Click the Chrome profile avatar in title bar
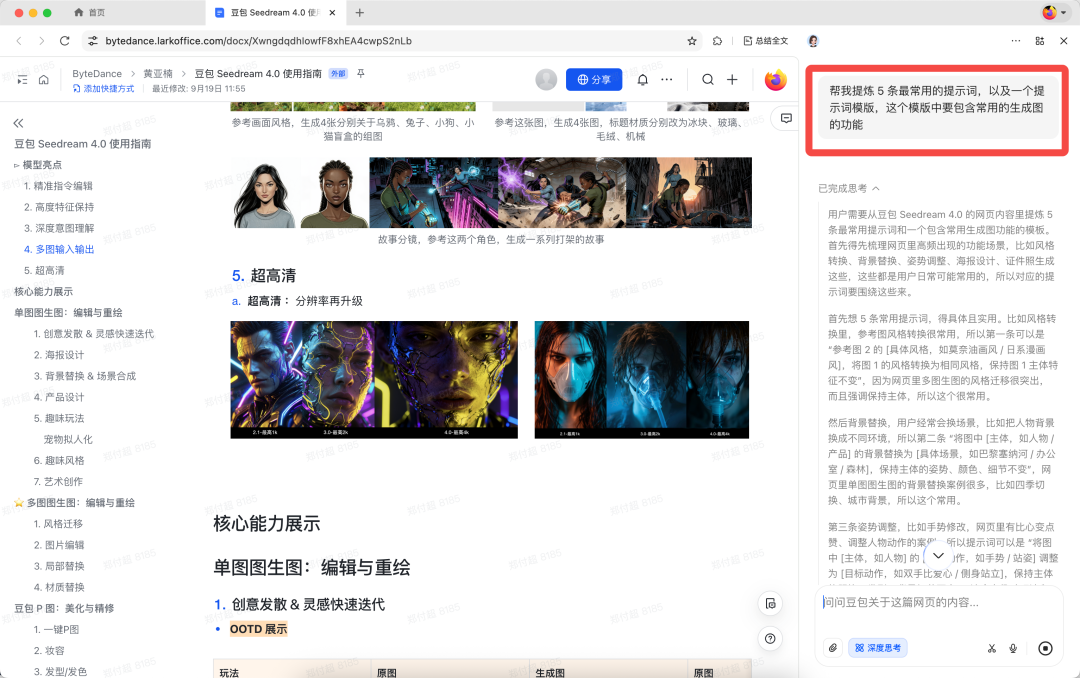 [x=1050, y=12]
